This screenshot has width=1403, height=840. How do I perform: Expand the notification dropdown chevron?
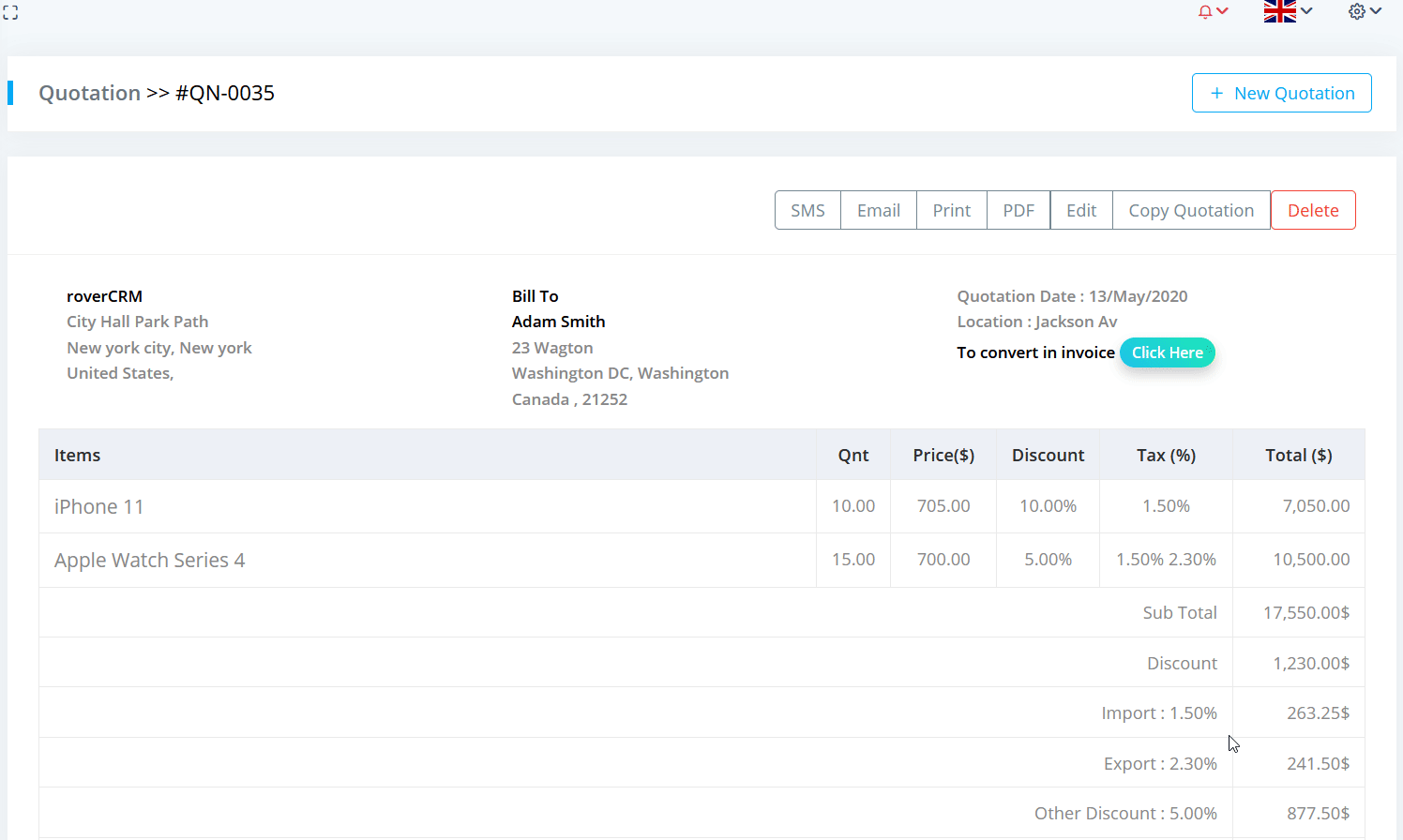(1223, 11)
